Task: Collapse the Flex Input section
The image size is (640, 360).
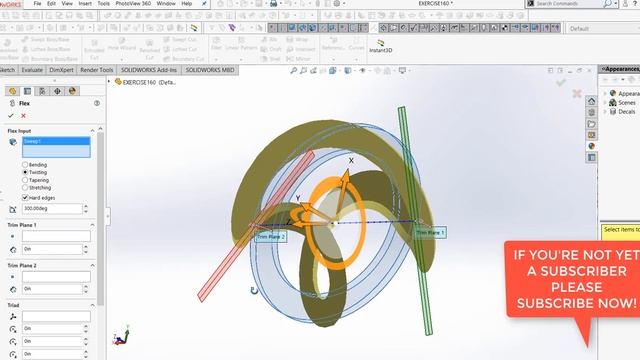Action: pos(92,131)
